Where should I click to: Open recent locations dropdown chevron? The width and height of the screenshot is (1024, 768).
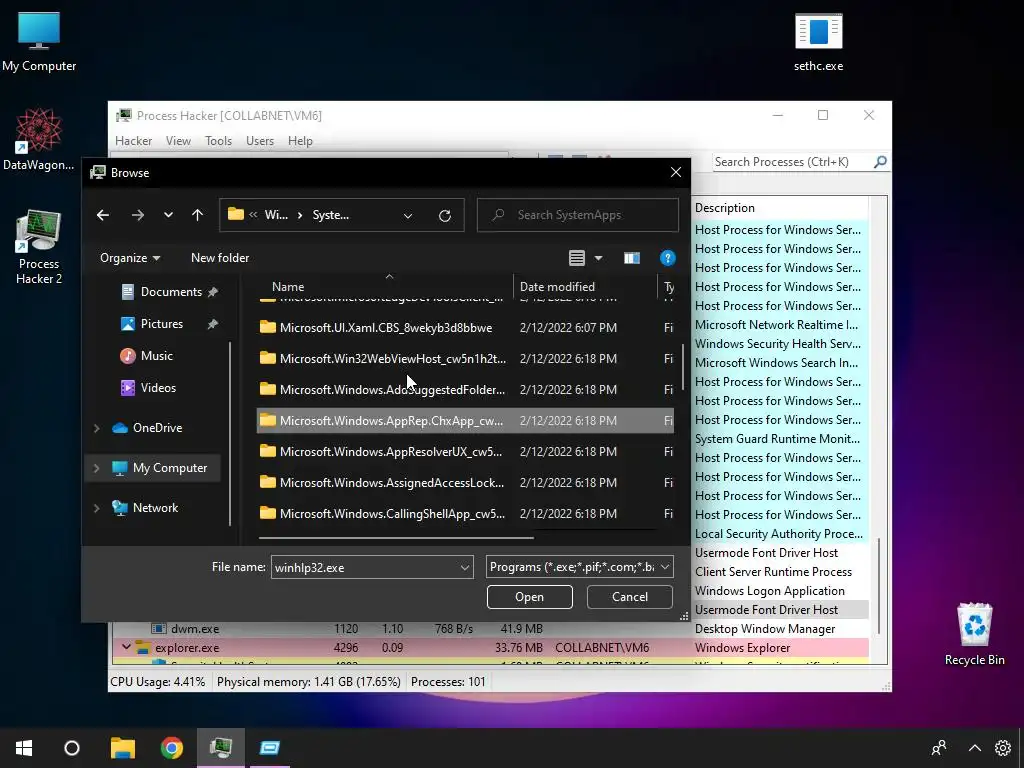point(168,215)
